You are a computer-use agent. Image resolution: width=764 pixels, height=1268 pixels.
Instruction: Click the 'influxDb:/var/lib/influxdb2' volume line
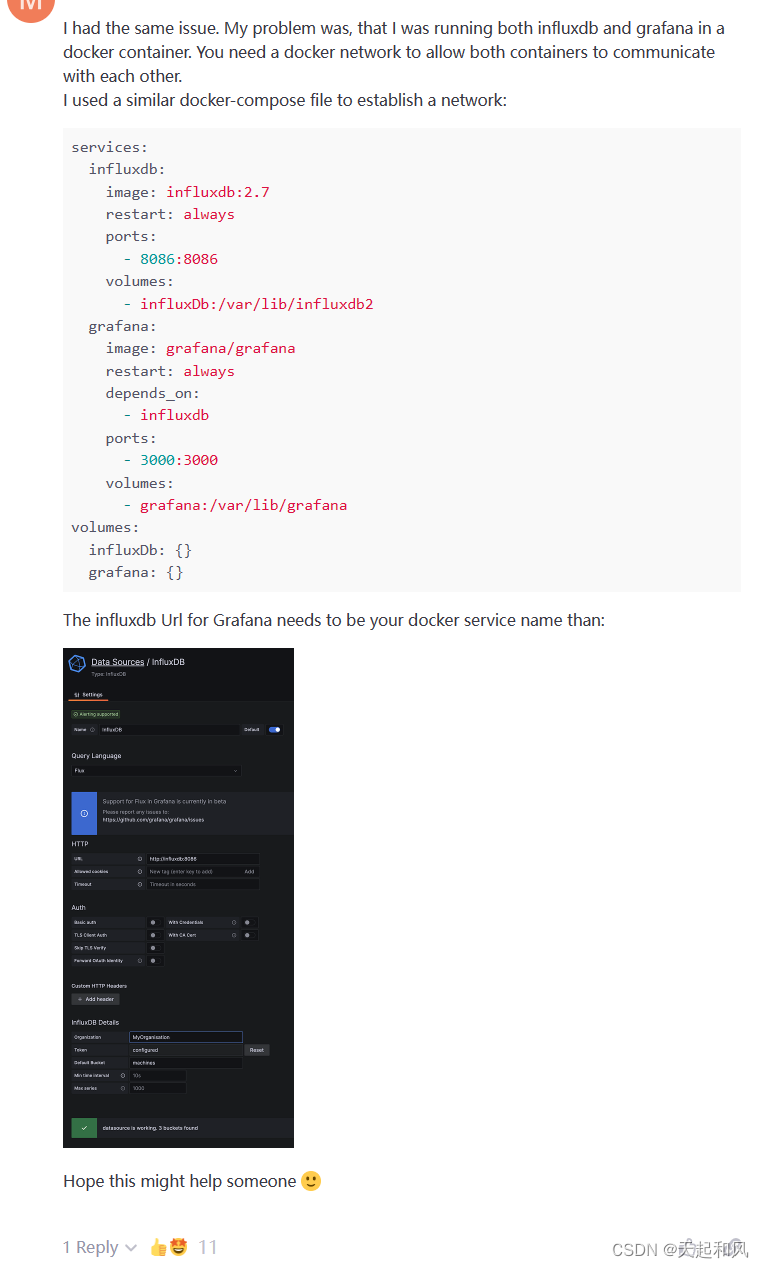click(249, 304)
